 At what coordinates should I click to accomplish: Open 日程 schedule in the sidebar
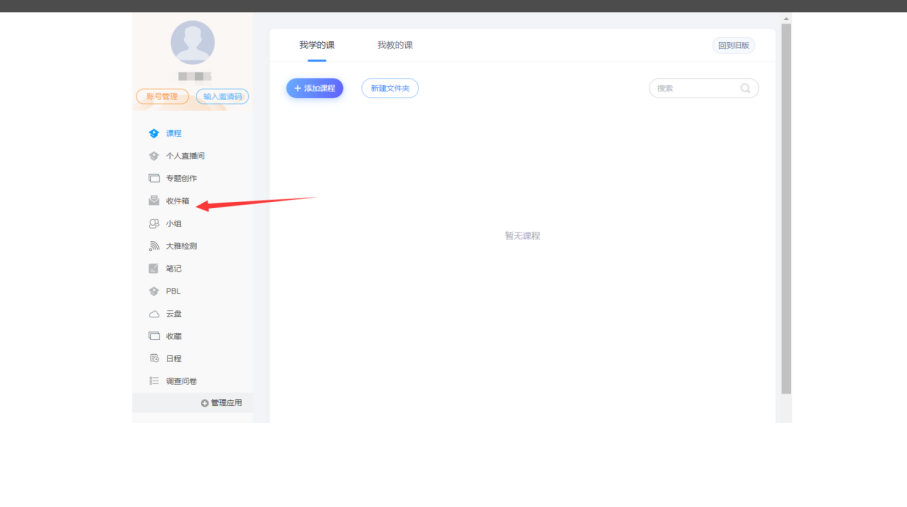click(172, 358)
